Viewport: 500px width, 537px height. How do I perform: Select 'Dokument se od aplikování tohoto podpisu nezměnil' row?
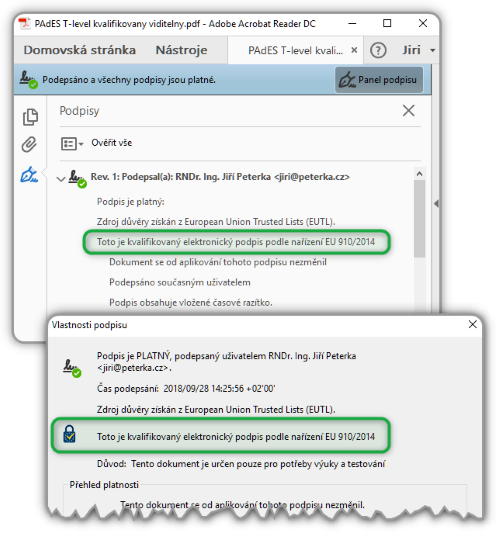218,262
